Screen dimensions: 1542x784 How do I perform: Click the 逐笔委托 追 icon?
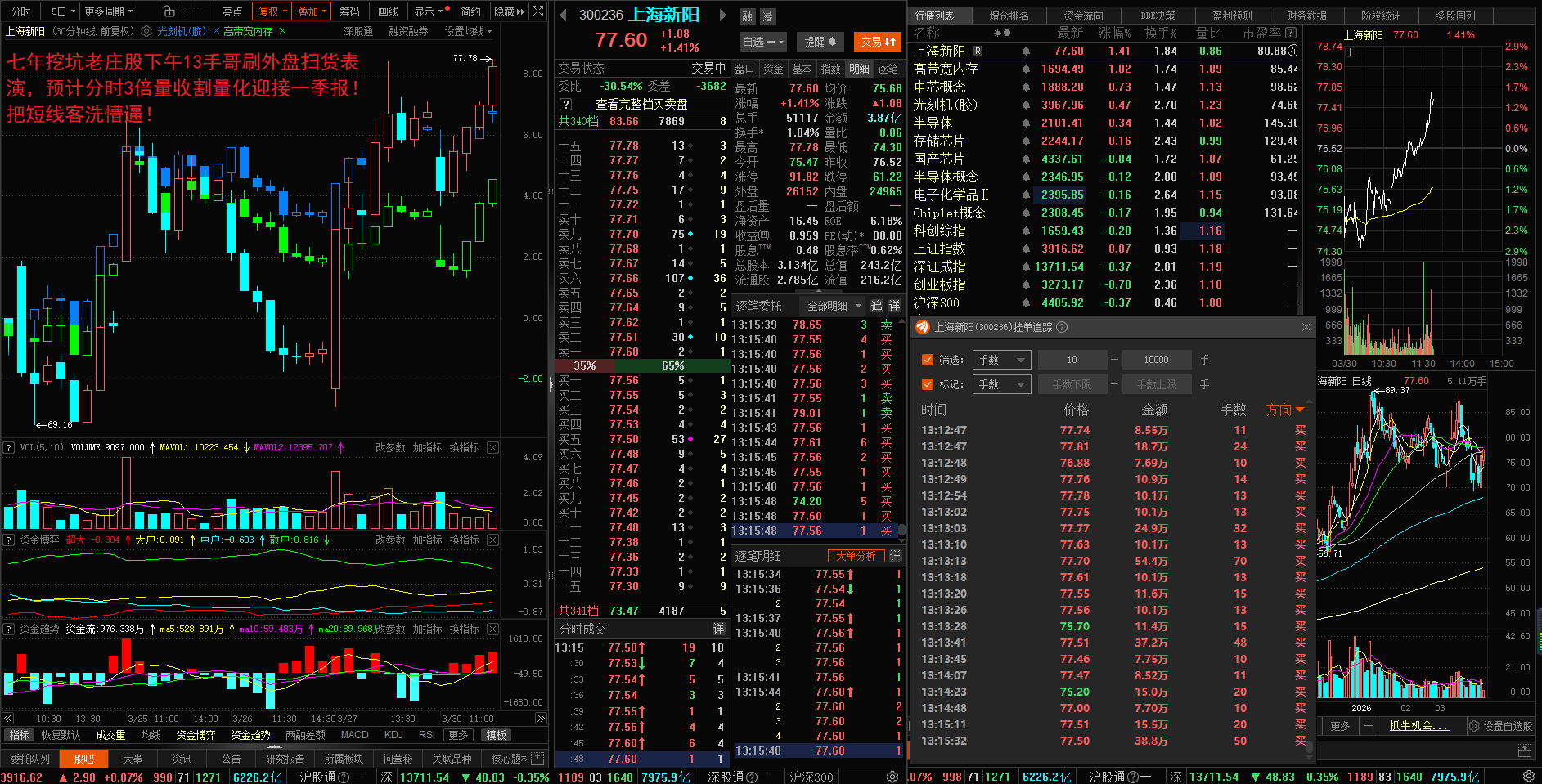click(876, 306)
